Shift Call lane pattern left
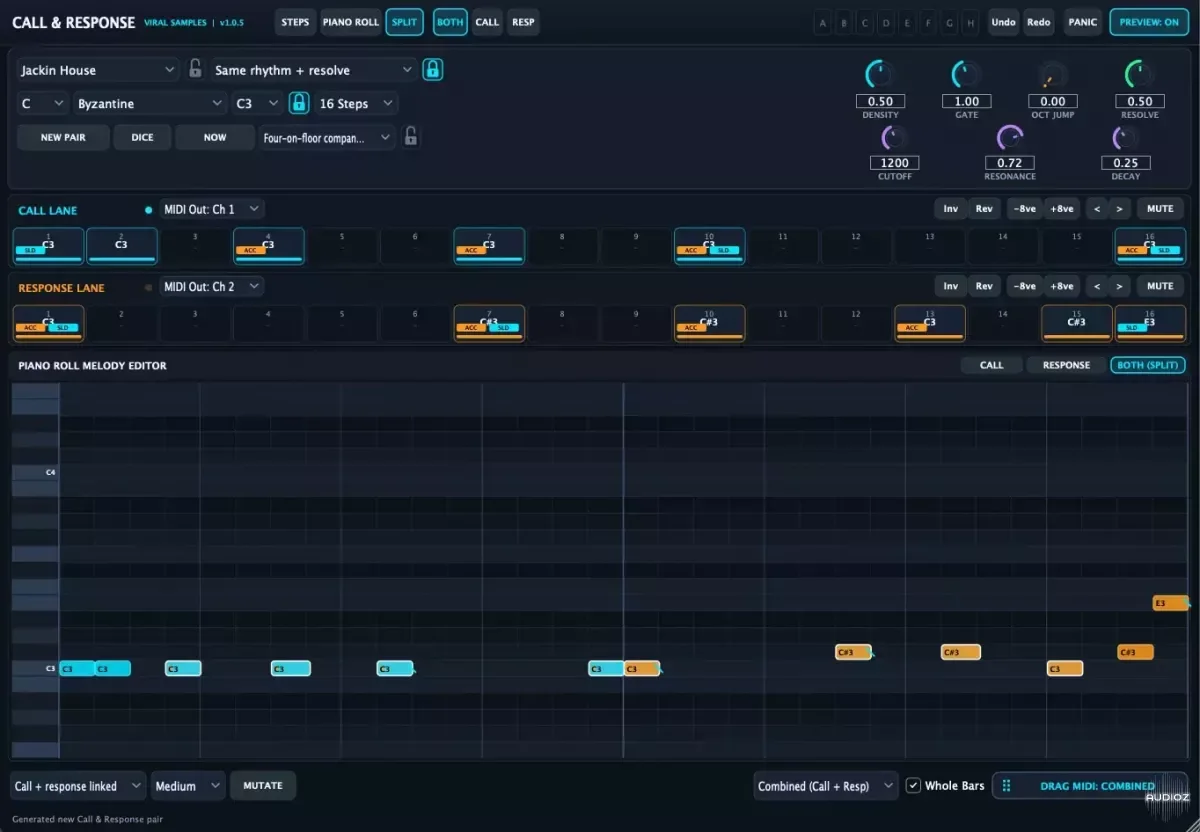This screenshot has width=1200, height=832. point(1097,209)
